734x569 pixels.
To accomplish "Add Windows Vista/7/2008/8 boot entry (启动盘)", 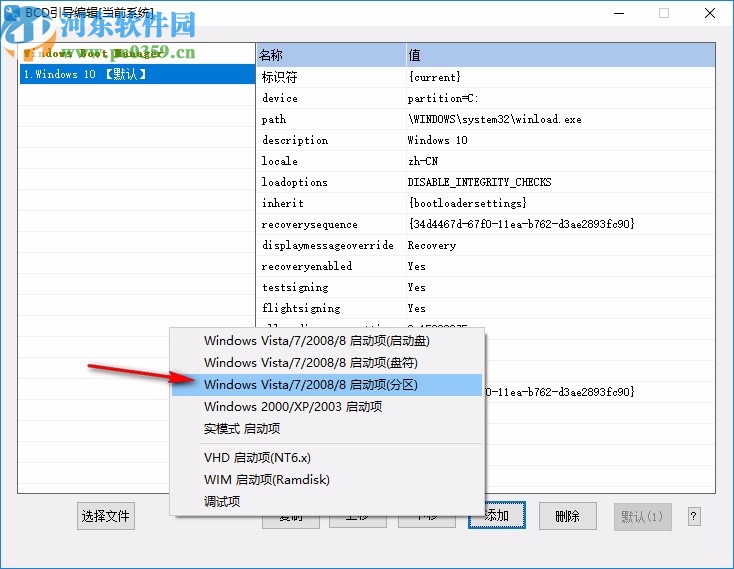I will point(327,341).
